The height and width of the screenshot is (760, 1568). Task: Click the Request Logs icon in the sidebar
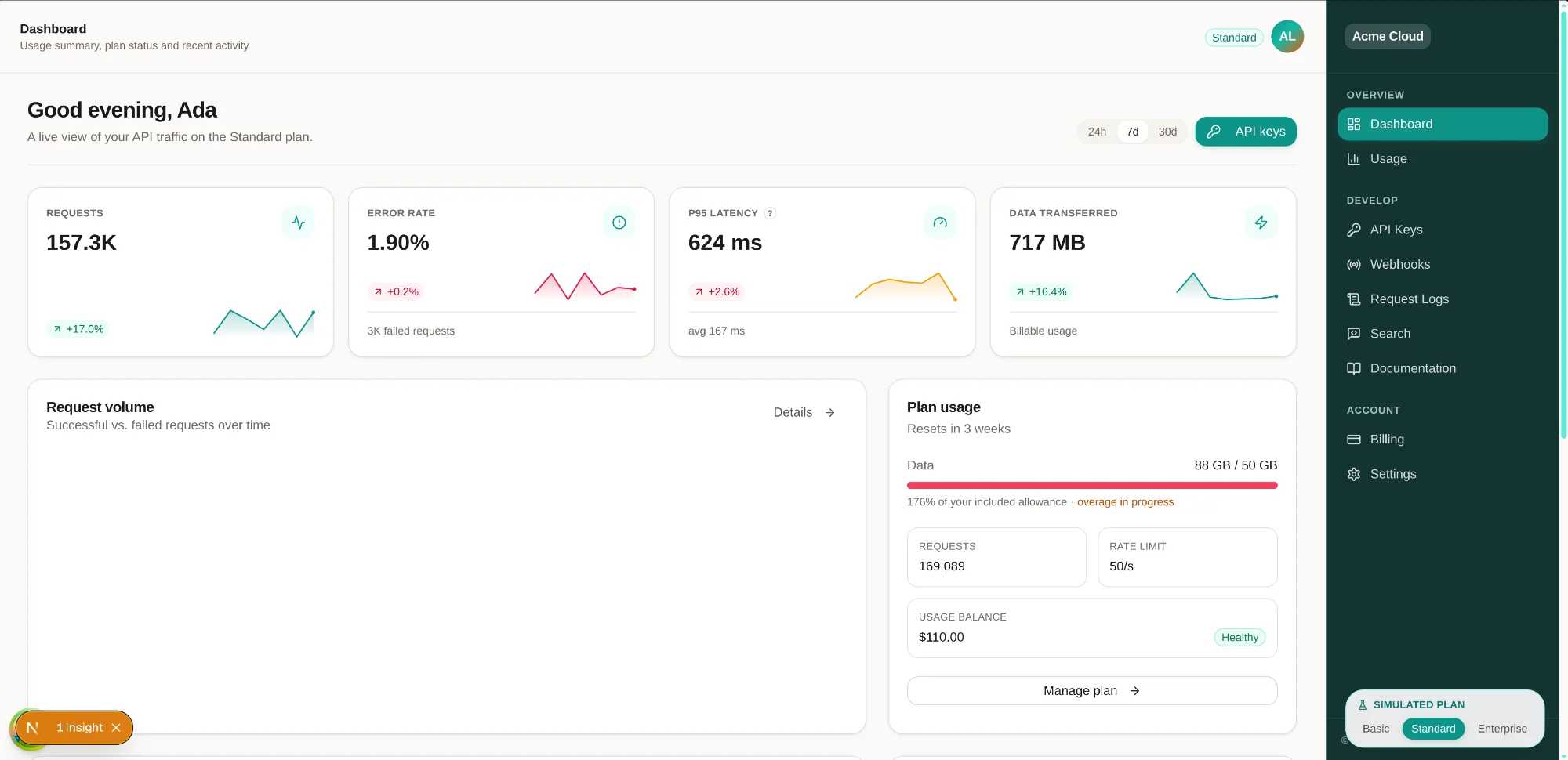point(1354,299)
